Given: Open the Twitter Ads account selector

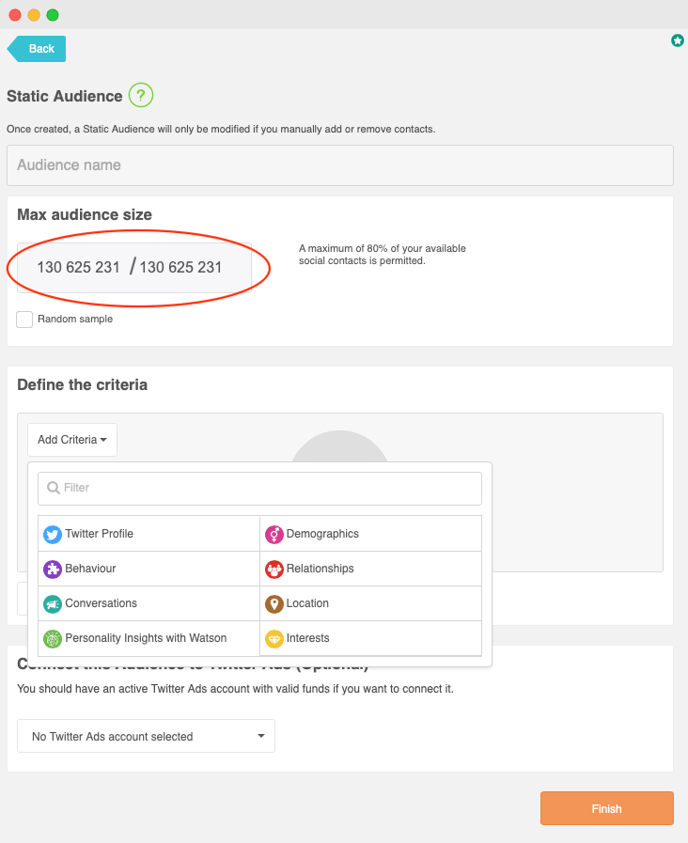Looking at the screenshot, I should (146, 736).
